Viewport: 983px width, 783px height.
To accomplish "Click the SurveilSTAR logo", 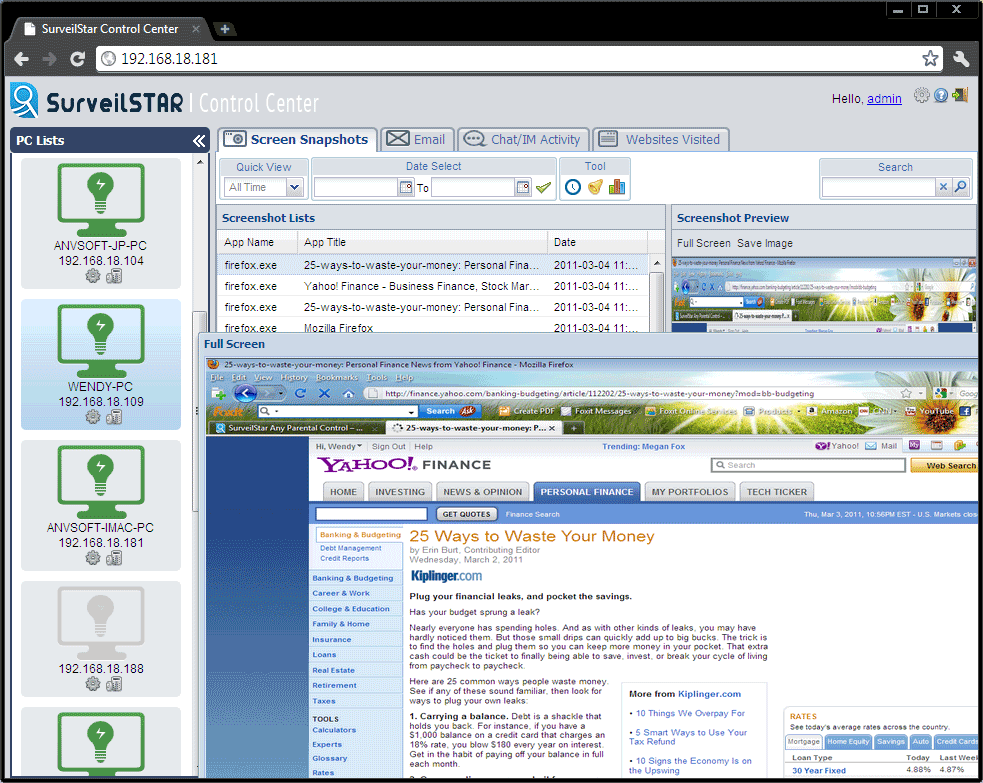I will tap(97, 102).
